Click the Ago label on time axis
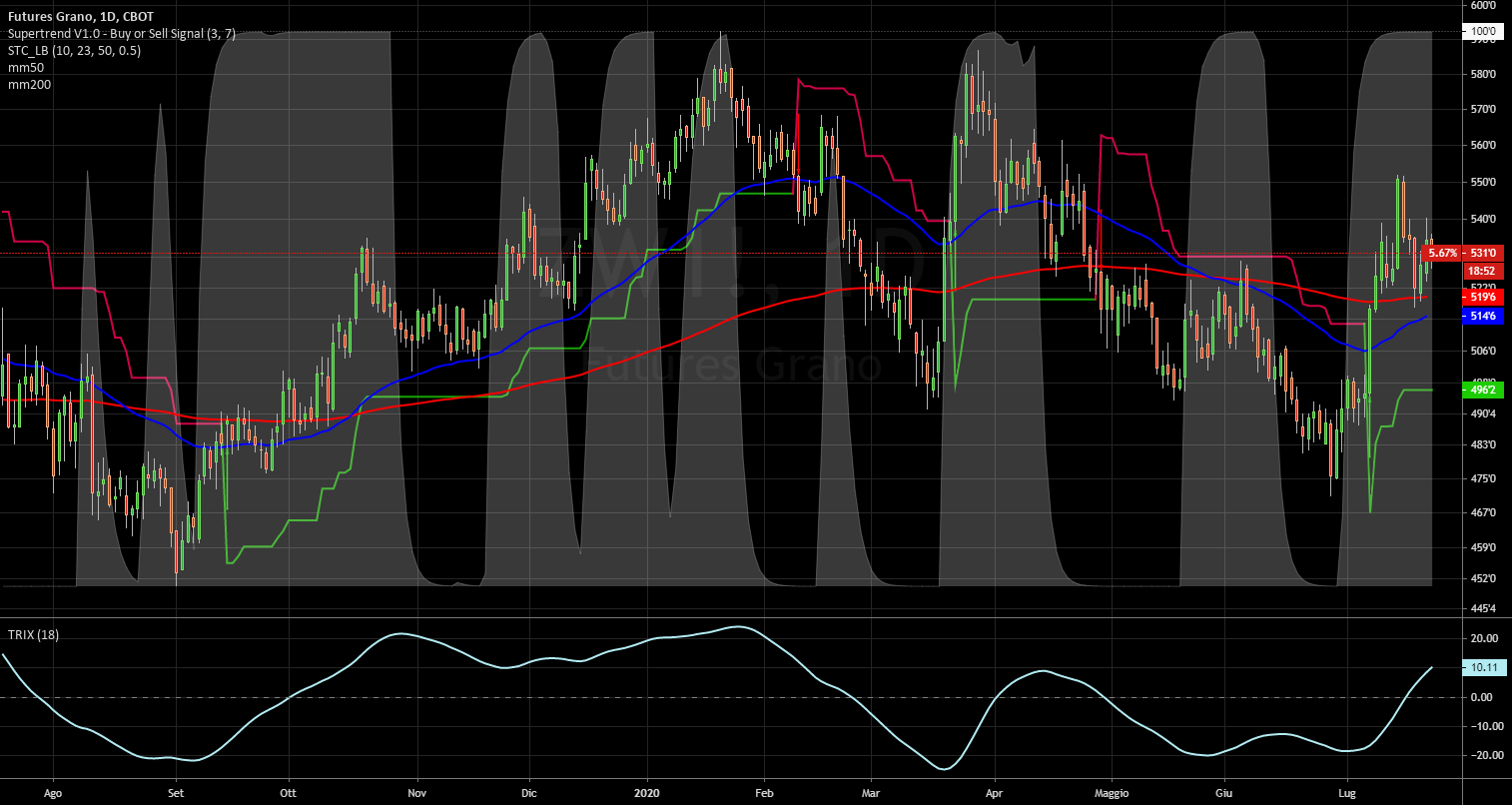This screenshot has height=805, width=1512. pyautogui.click(x=54, y=794)
